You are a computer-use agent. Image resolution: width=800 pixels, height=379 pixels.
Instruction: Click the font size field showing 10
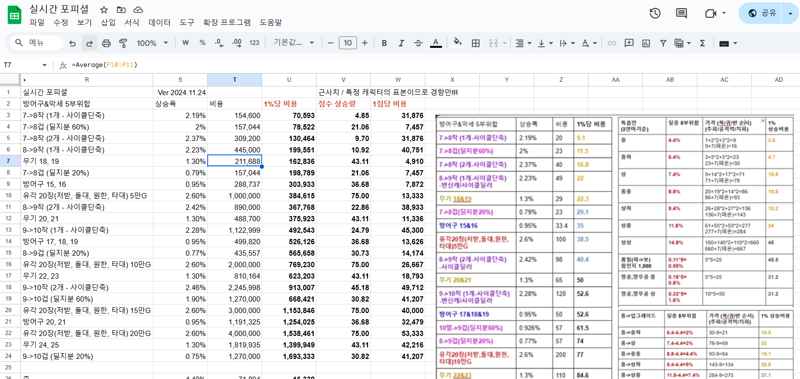tap(348, 43)
